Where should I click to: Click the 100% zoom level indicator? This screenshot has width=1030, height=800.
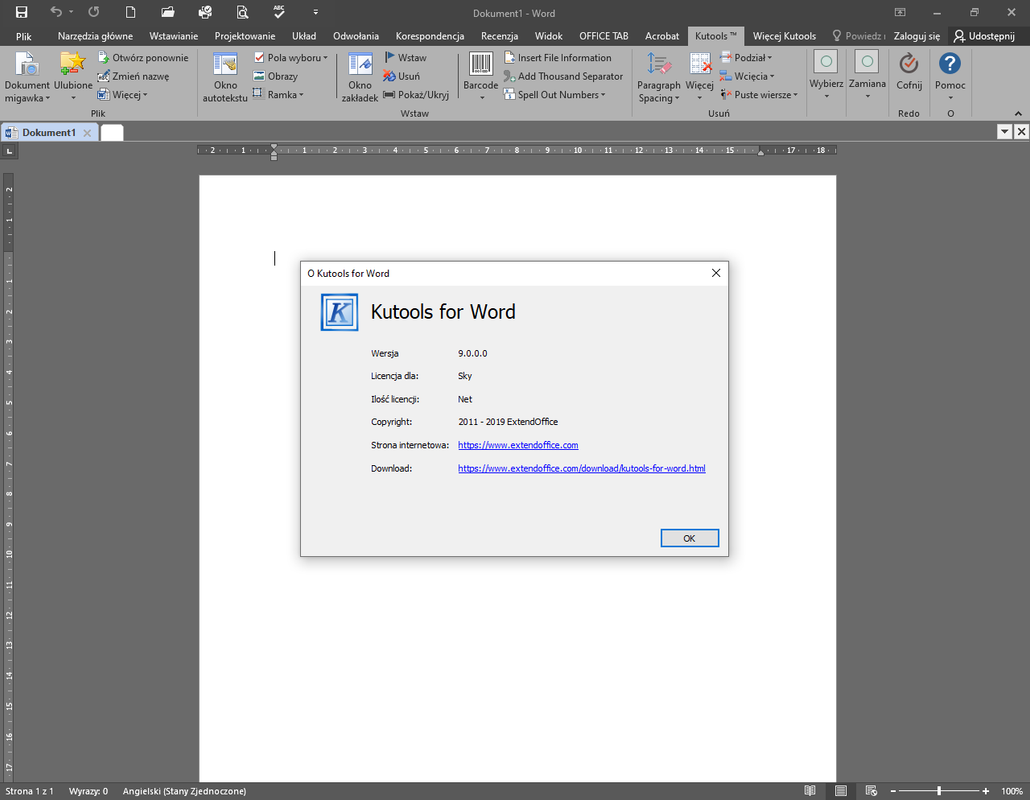click(1012, 791)
